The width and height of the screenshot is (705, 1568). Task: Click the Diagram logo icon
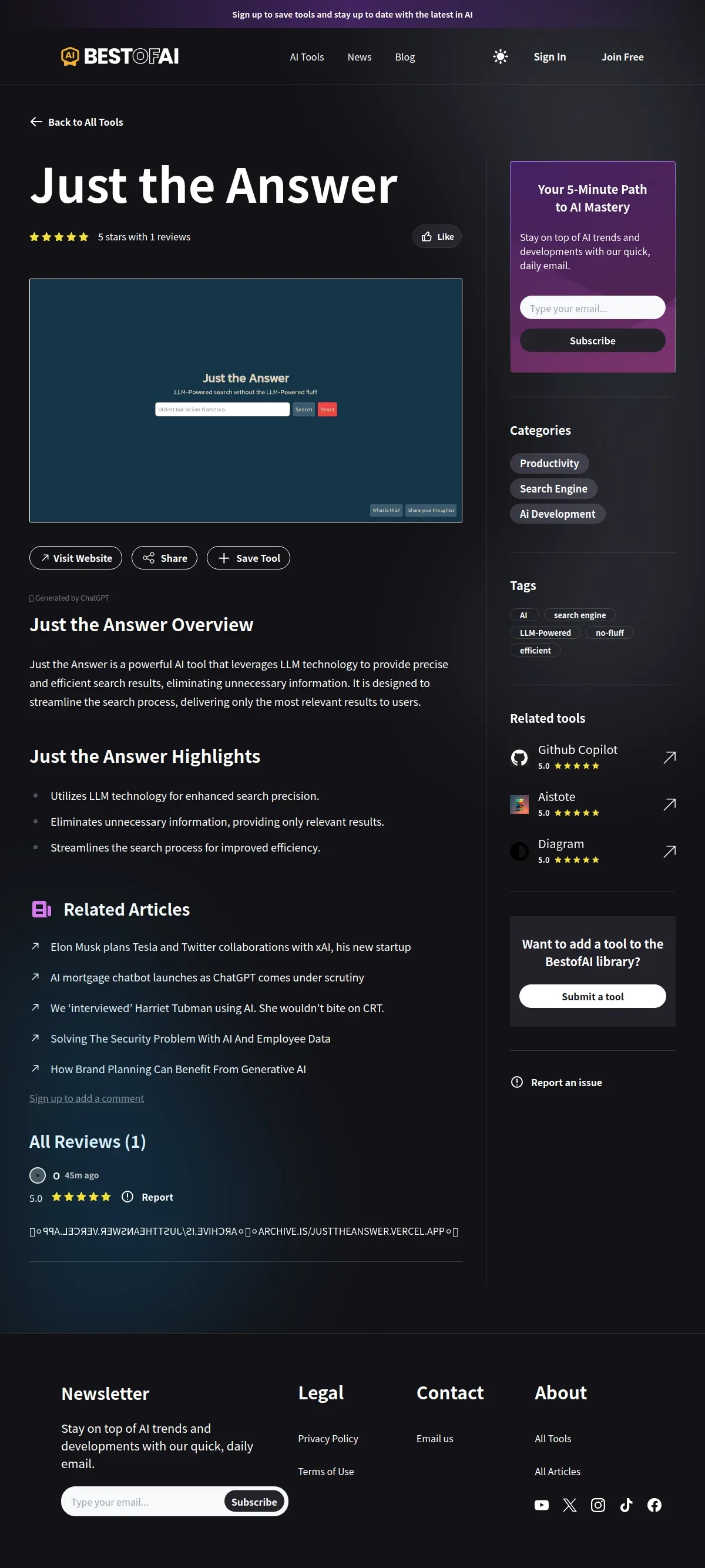[519, 852]
